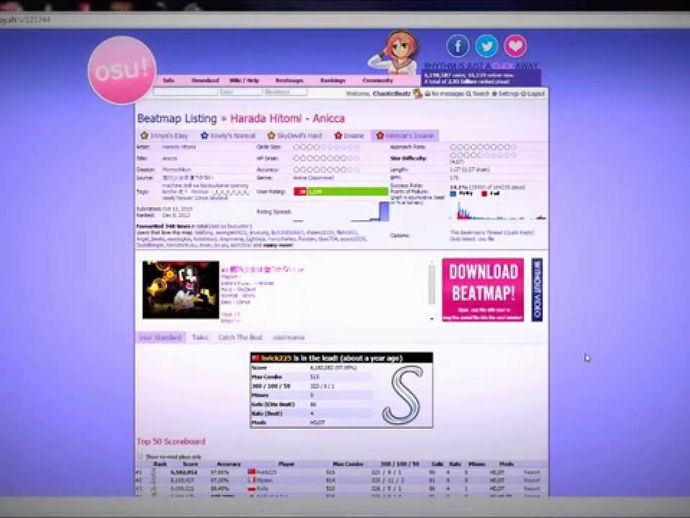Click the beatmap cover thumbnail image

tap(181, 290)
